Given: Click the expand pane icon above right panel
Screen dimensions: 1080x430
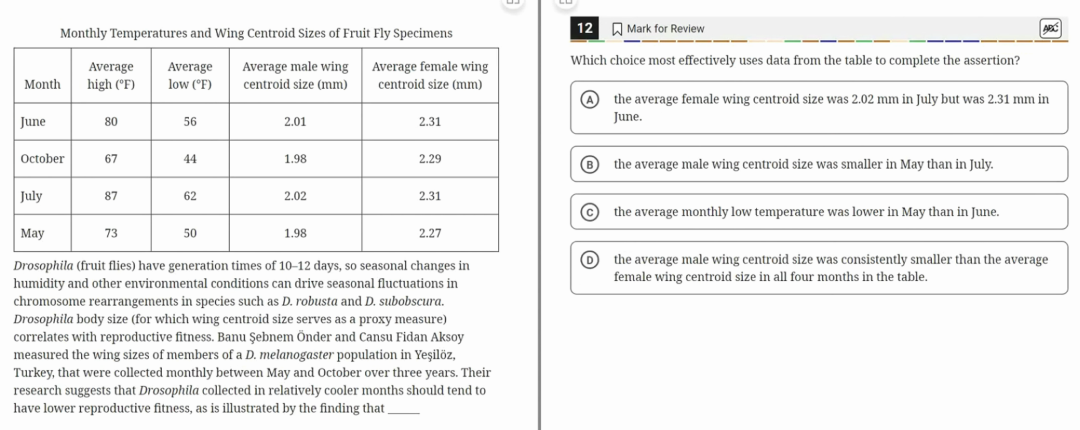Looking at the screenshot, I should [x=563, y=1].
